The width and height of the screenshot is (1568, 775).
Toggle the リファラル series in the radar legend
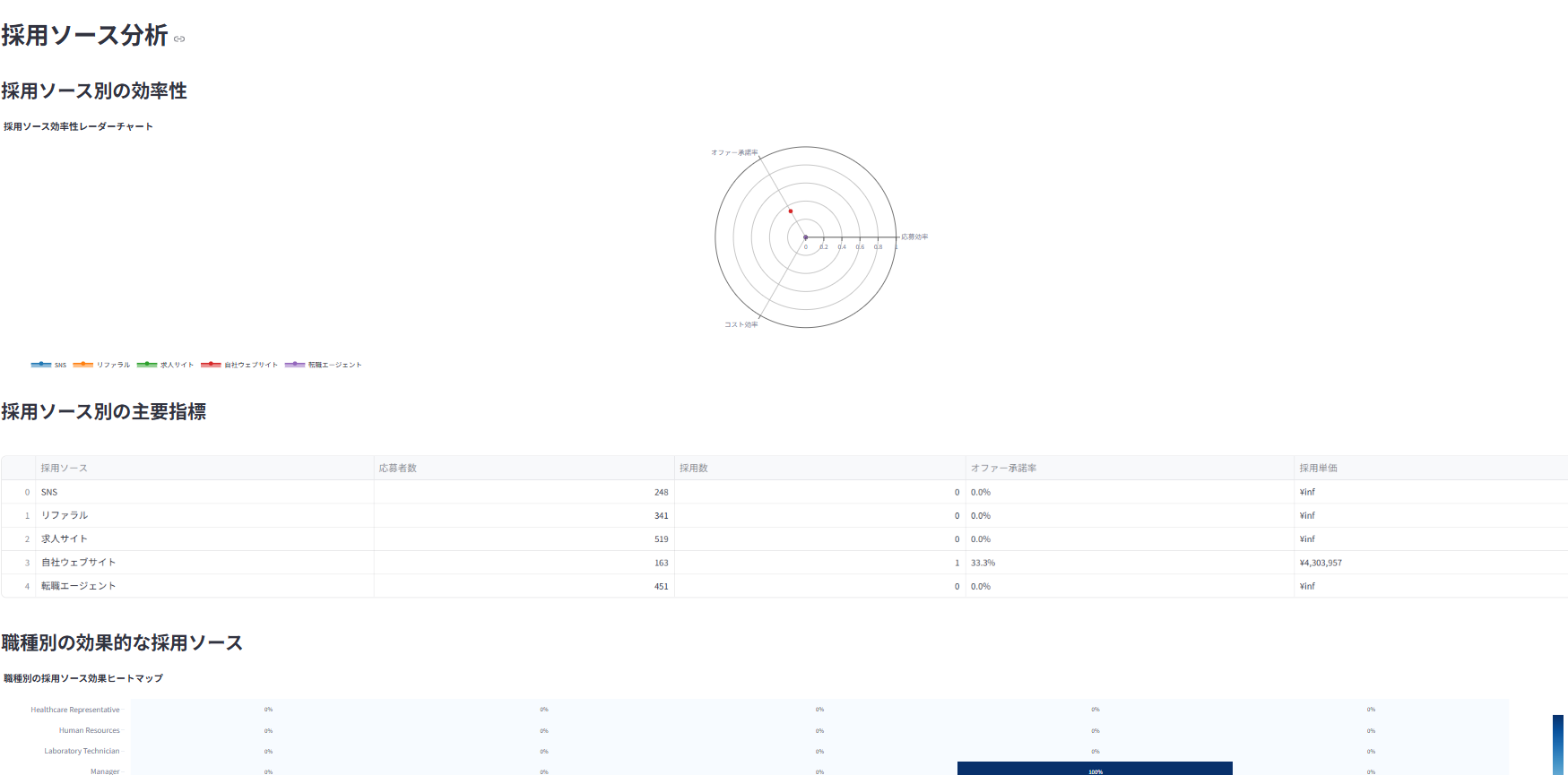point(101,365)
